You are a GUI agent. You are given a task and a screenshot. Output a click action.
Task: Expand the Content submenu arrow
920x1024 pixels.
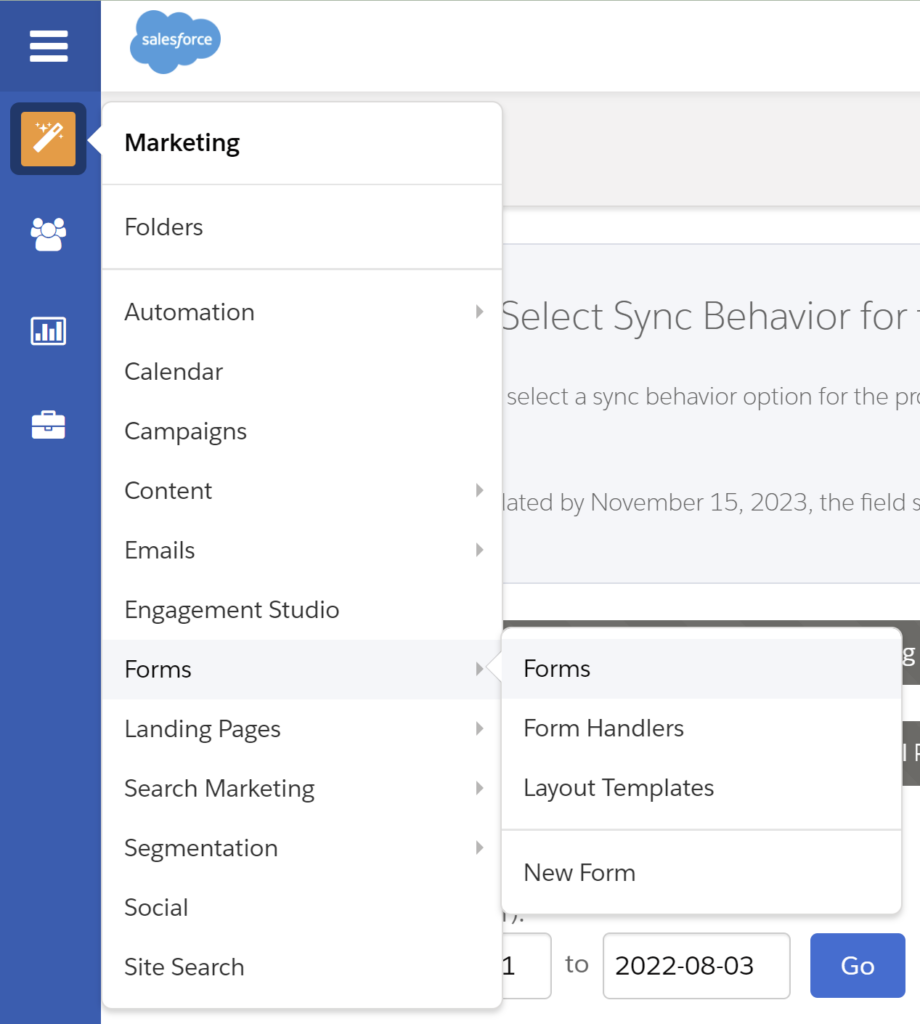479,491
